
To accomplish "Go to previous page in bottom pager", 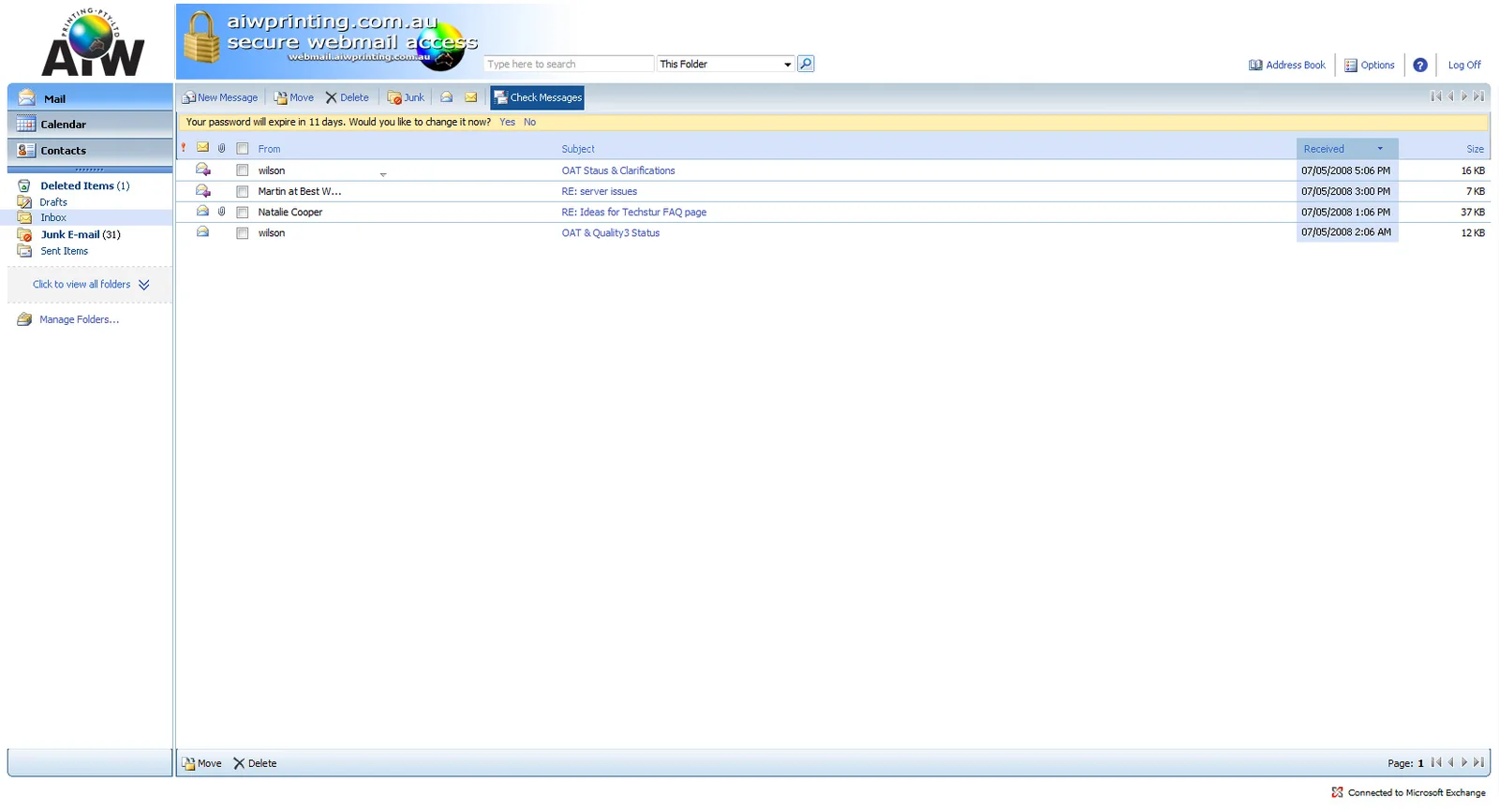I will click(1450, 762).
